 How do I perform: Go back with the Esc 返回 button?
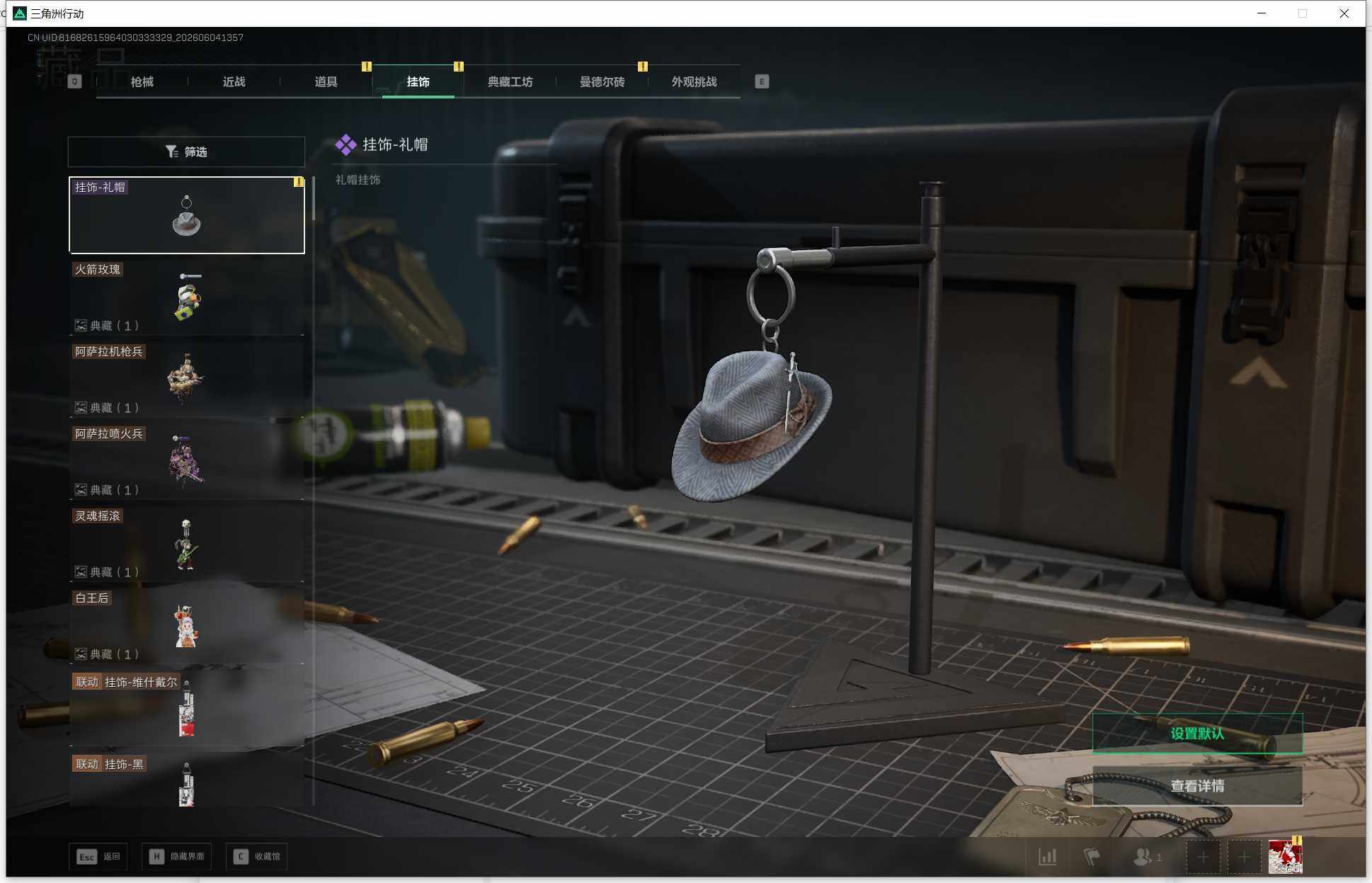pyautogui.click(x=98, y=857)
